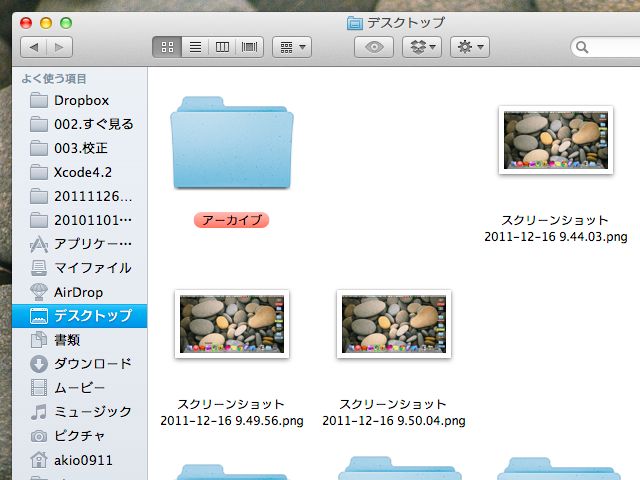Click in the Finder search field
The width and height of the screenshot is (640, 480).
(x=606, y=47)
